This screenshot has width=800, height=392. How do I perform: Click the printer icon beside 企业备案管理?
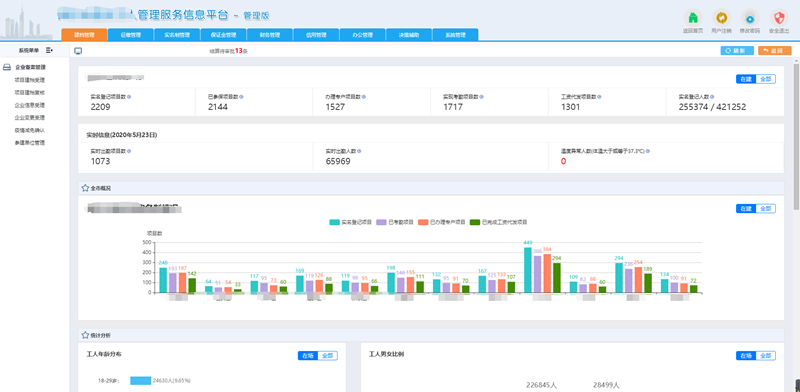click(7, 67)
